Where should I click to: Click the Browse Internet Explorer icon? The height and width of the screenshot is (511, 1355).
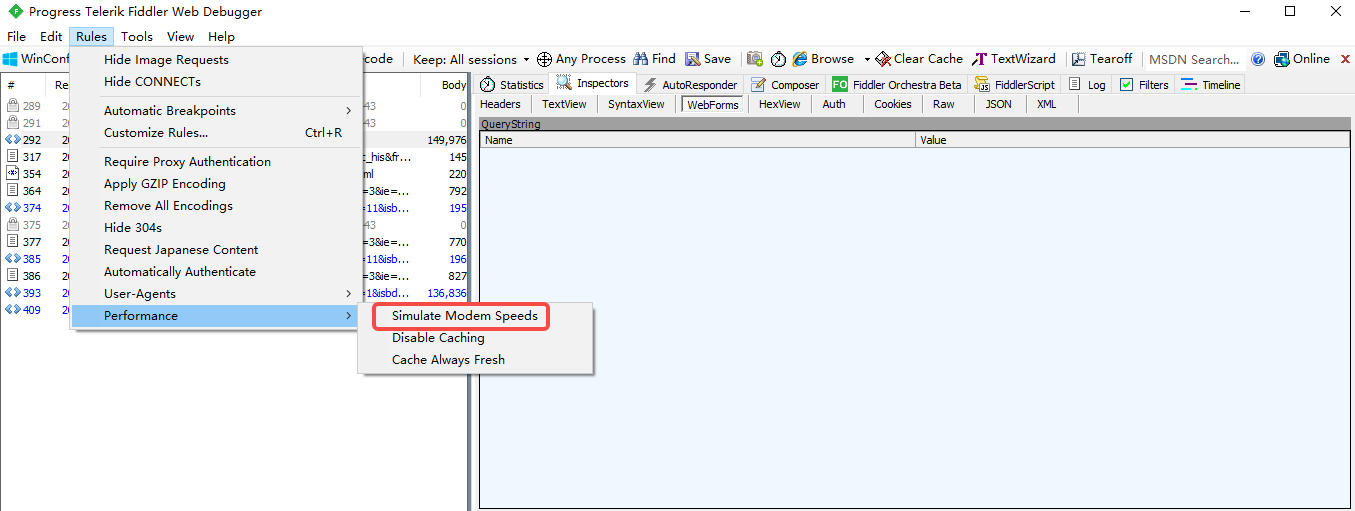pyautogui.click(x=800, y=59)
